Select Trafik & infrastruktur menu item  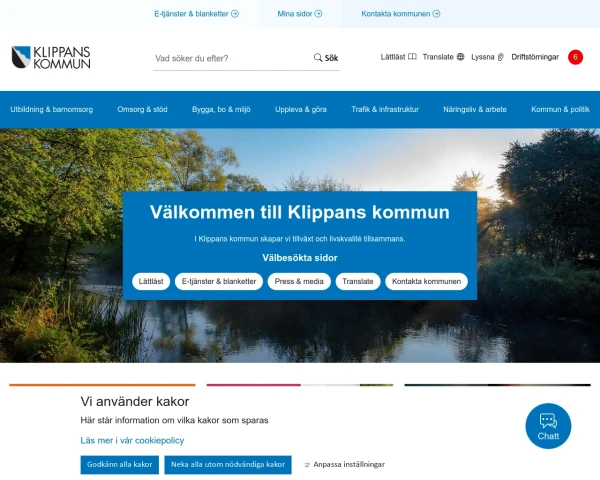[385, 109]
